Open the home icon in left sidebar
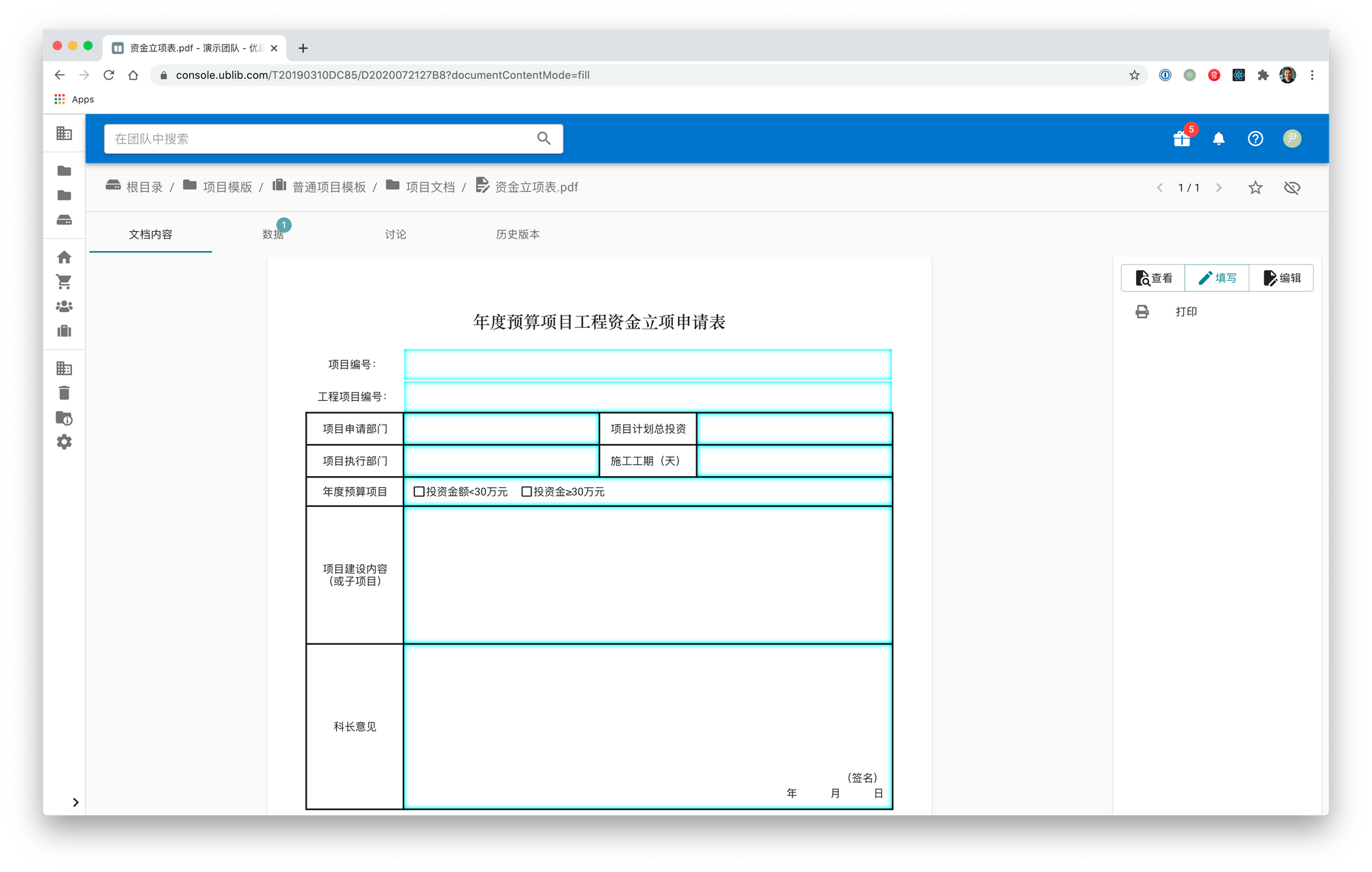 [64, 257]
